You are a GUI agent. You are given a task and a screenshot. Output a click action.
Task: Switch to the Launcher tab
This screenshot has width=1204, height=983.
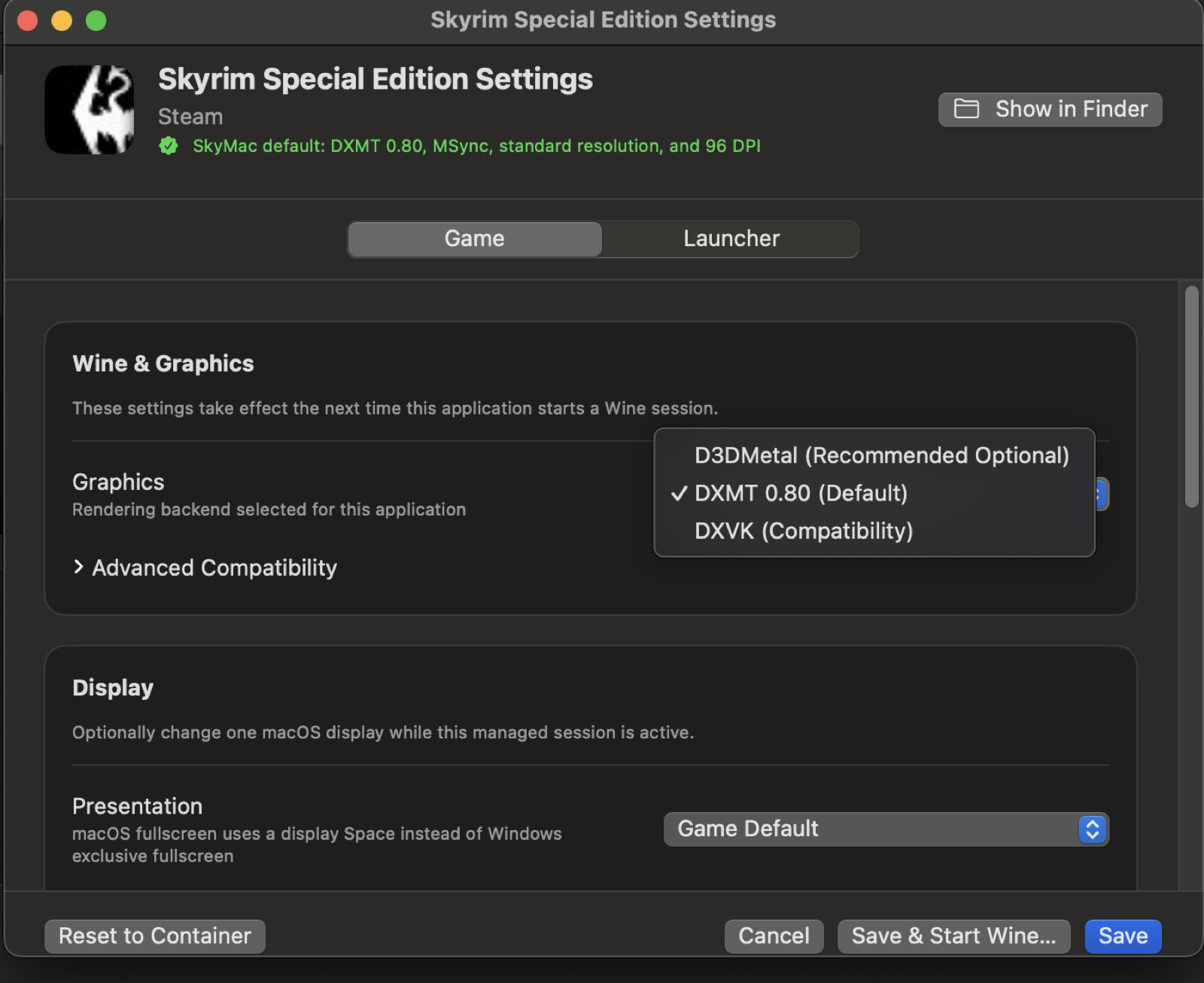point(731,239)
